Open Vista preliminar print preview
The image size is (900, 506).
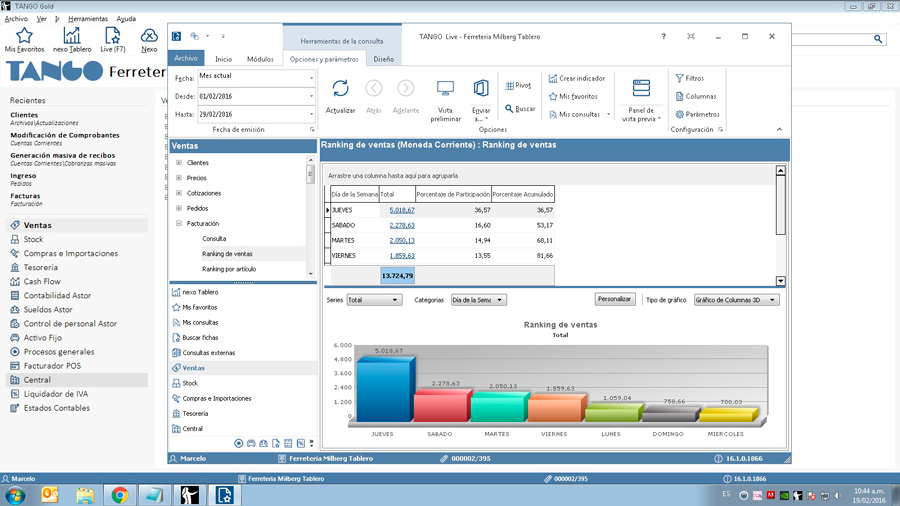[x=445, y=100]
